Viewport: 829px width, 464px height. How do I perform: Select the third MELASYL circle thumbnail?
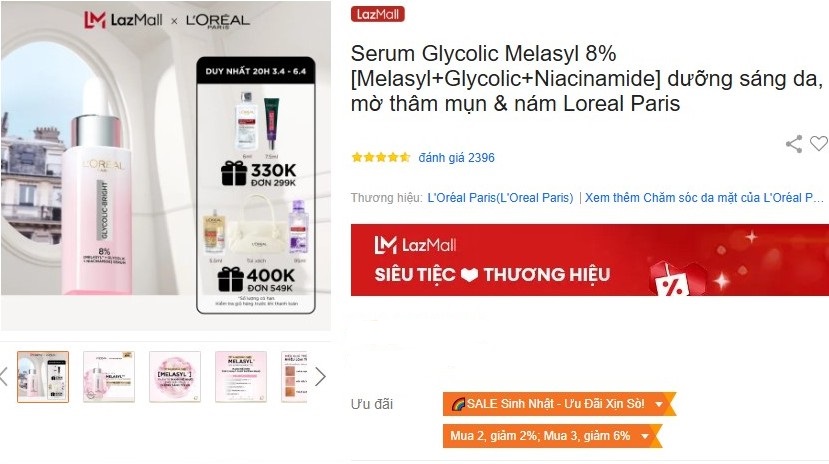click(175, 377)
